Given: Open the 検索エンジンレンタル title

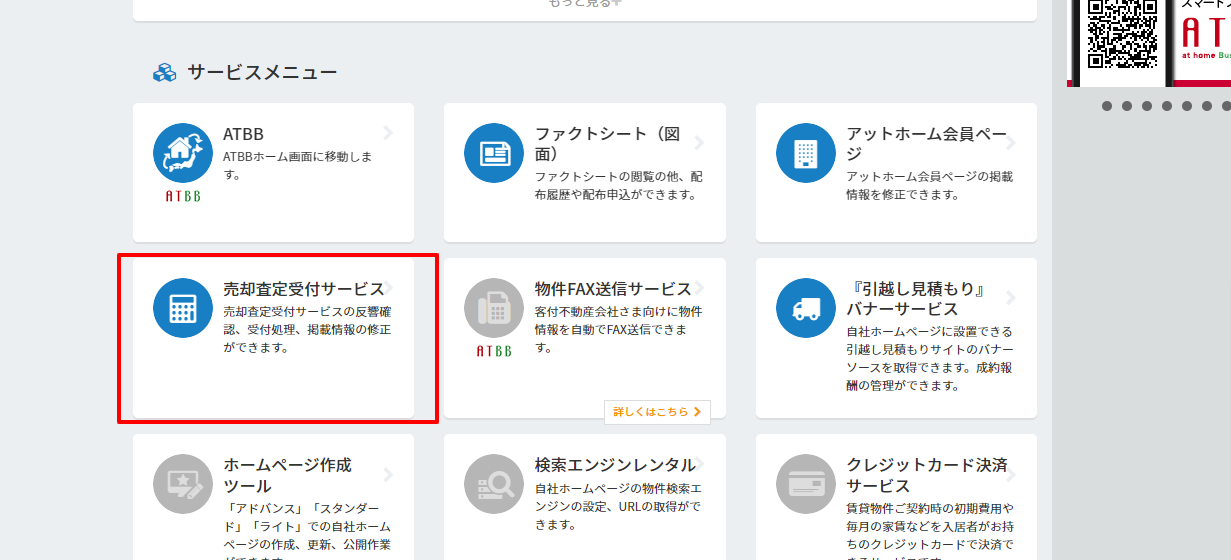Looking at the screenshot, I should [x=614, y=465].
